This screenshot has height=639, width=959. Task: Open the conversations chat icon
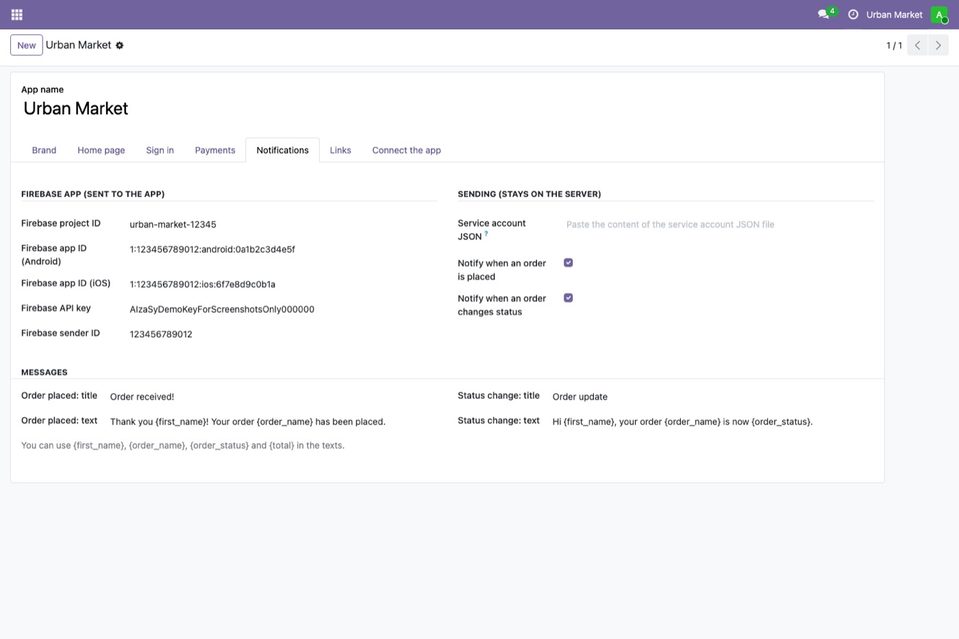[x=824, y=14]
